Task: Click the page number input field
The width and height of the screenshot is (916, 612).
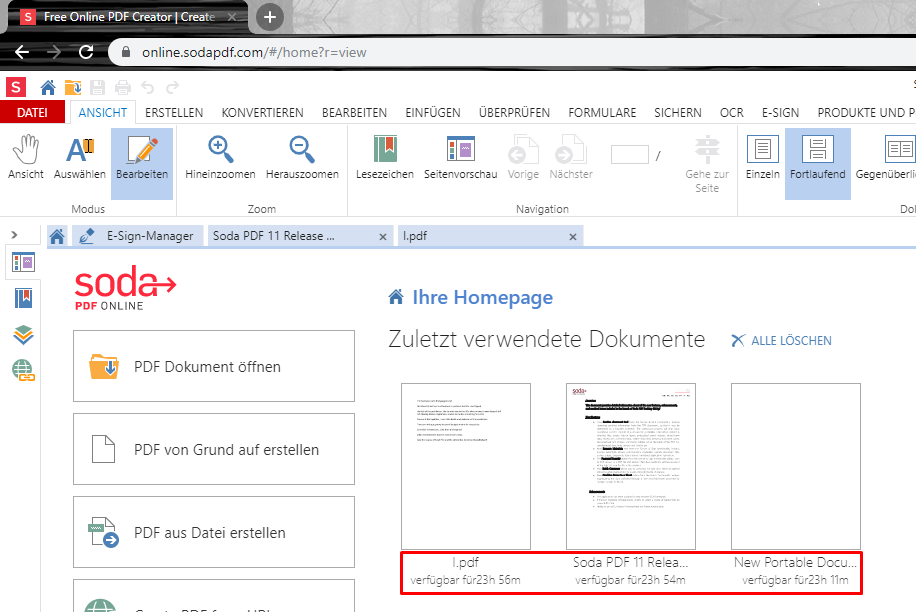Action: coord(629,155)
